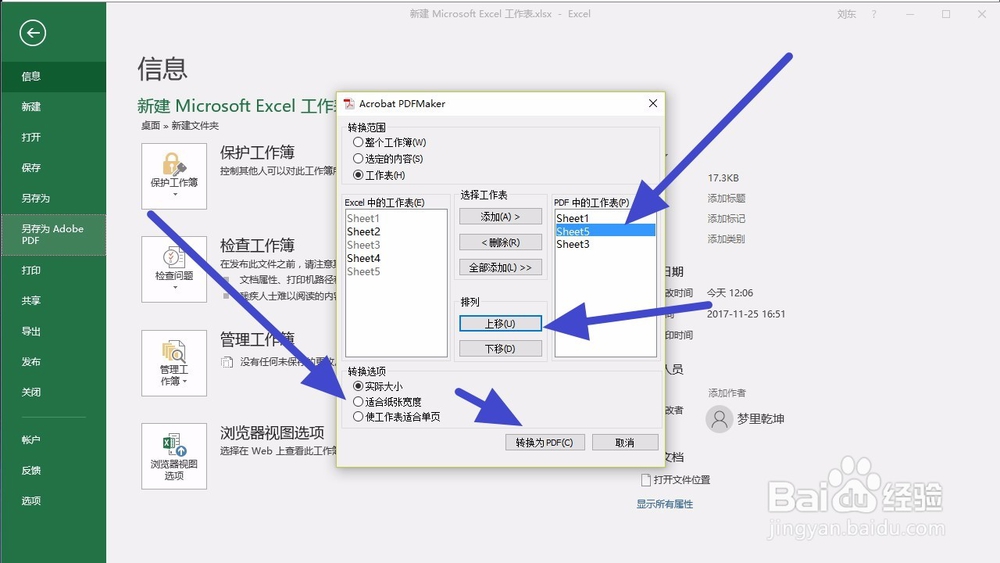The width and height of the screenshot is (1000, 563).
Task: Open the Manage Workbook dropdown
Action: click(174, 363)
